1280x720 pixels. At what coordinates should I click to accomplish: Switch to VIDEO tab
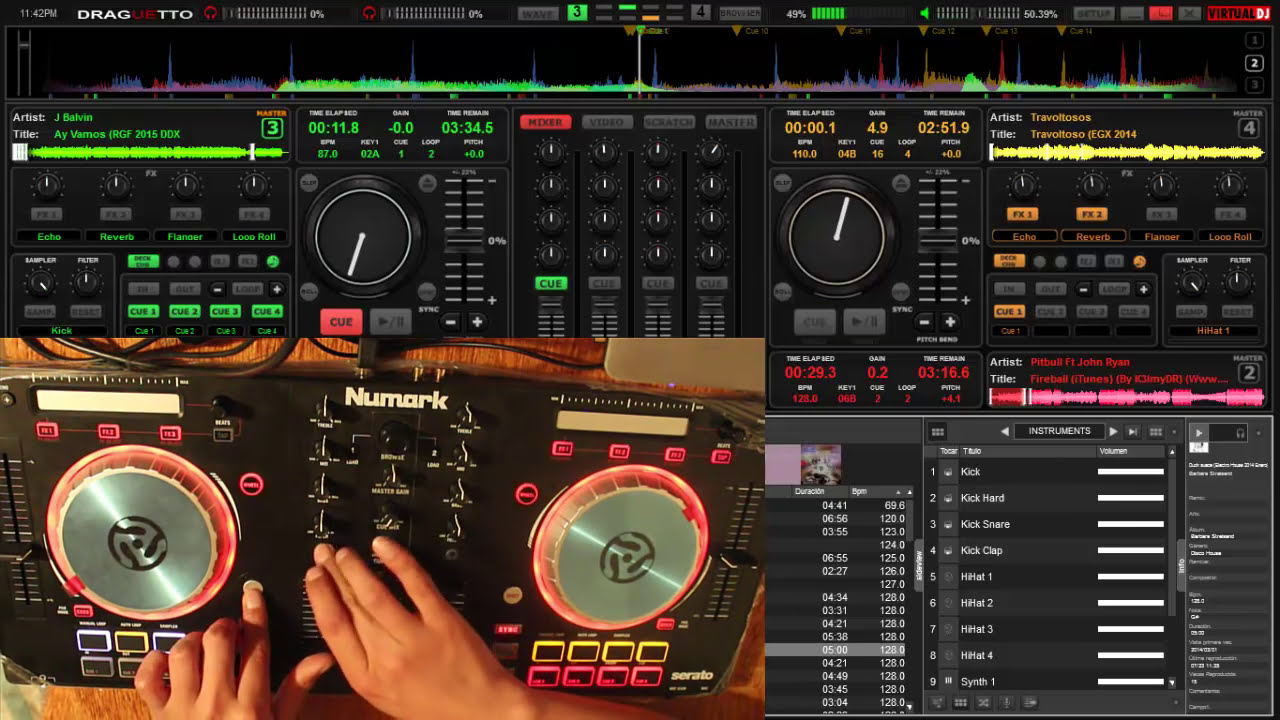[607, 122]
